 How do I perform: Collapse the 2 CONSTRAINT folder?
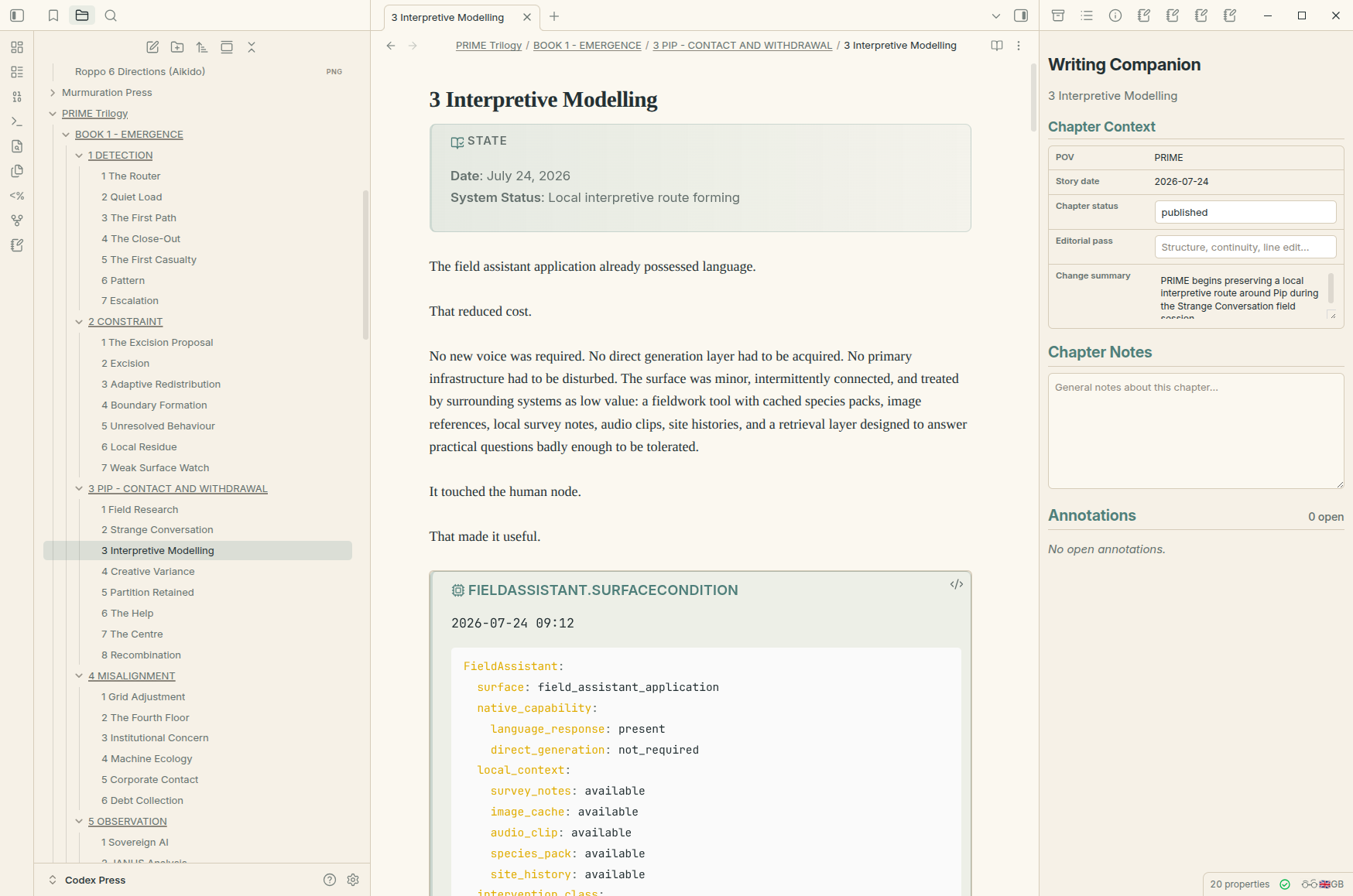(x=79, y=322)
